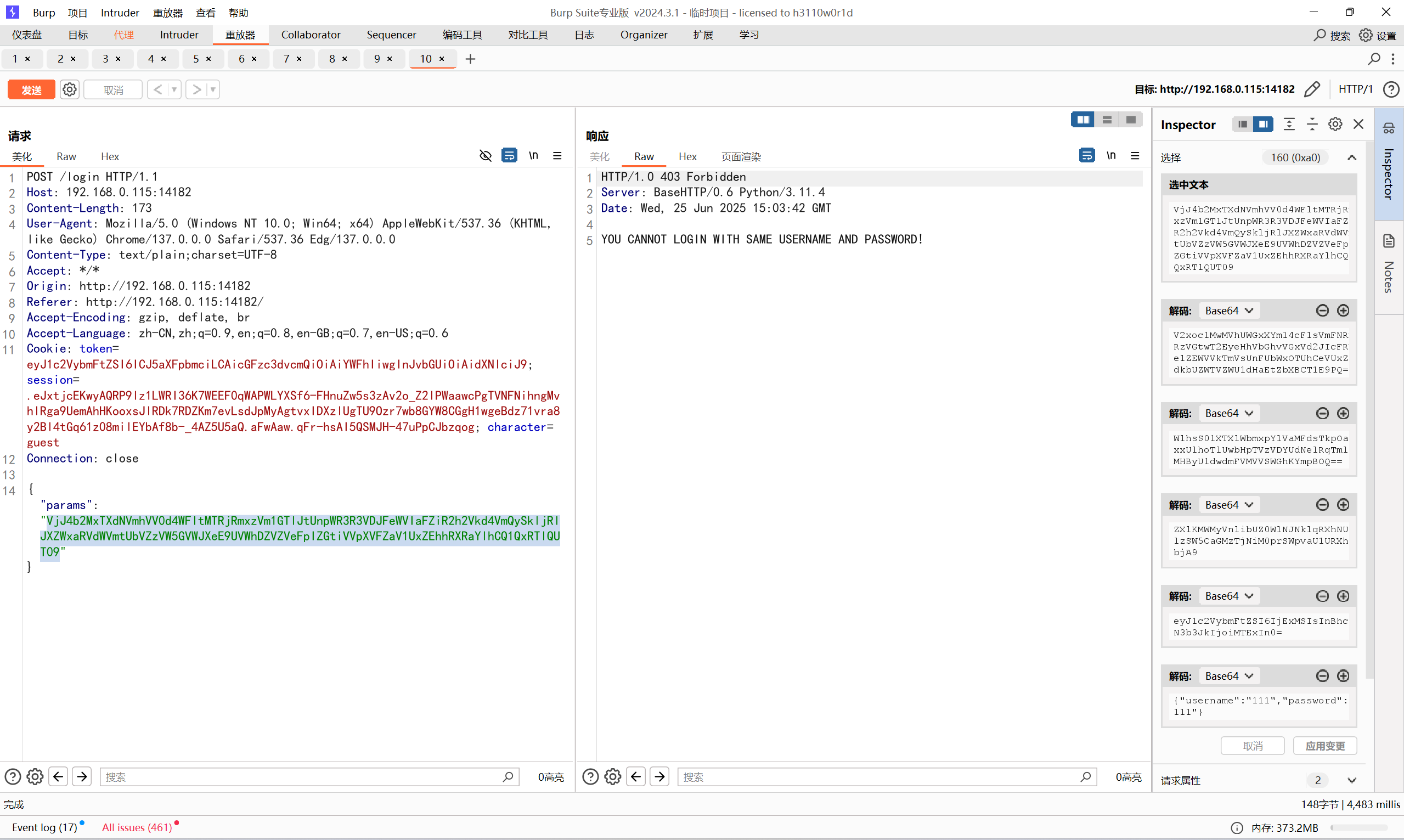
Task: Select side-by-side layout view icon
Action: point(1082,120)
